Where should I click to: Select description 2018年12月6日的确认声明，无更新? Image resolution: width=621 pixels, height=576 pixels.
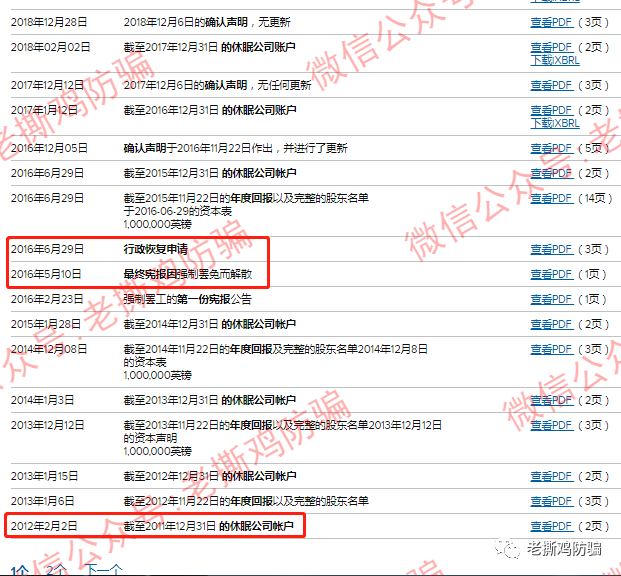(x=207, y=22)
